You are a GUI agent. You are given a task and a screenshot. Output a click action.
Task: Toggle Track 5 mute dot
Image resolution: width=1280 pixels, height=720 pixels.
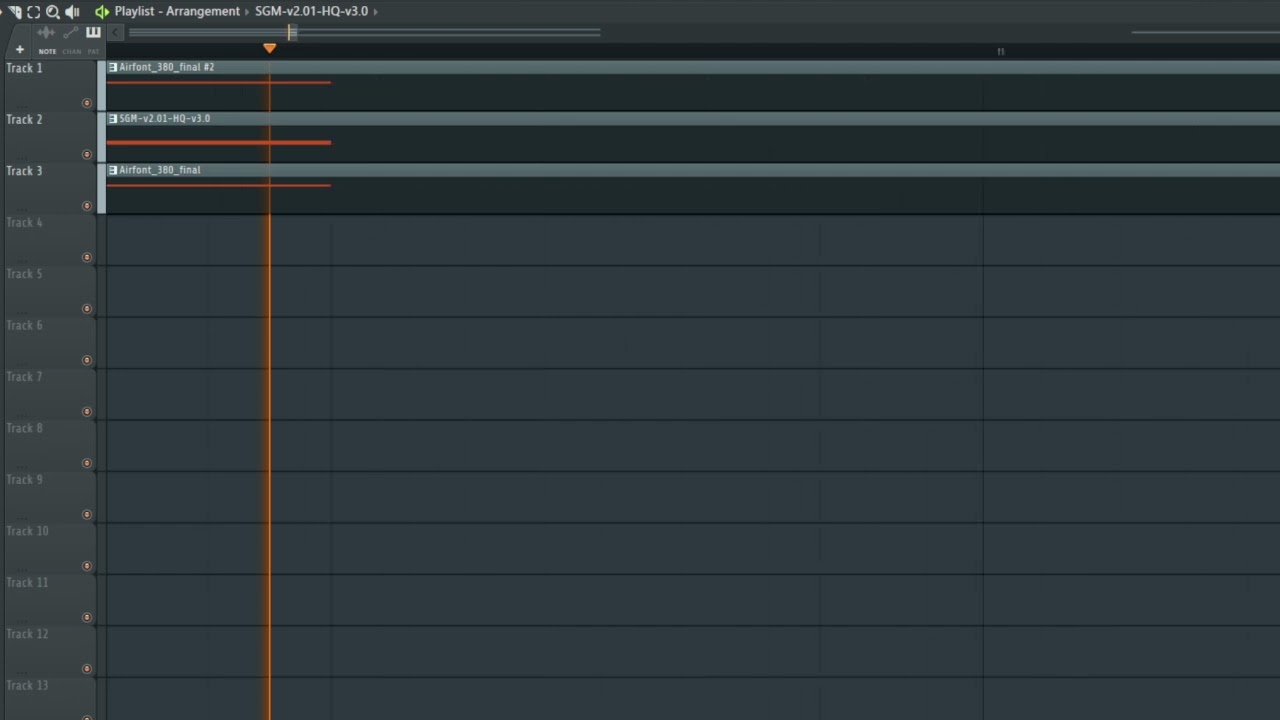[87, 309]
